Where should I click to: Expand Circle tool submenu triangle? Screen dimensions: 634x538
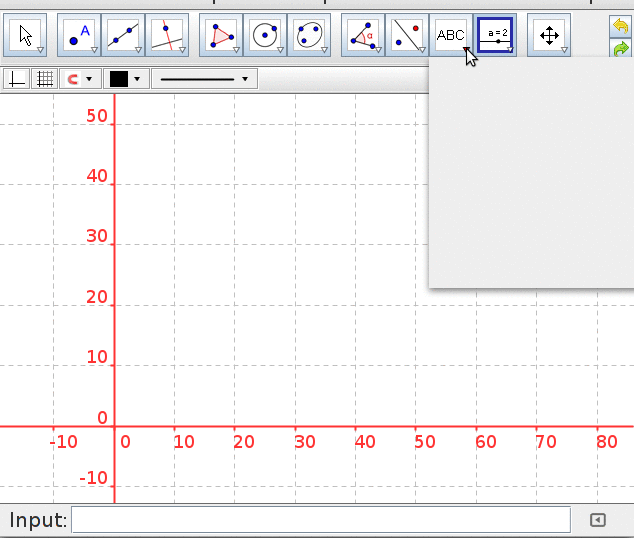(x=281, y=50)
